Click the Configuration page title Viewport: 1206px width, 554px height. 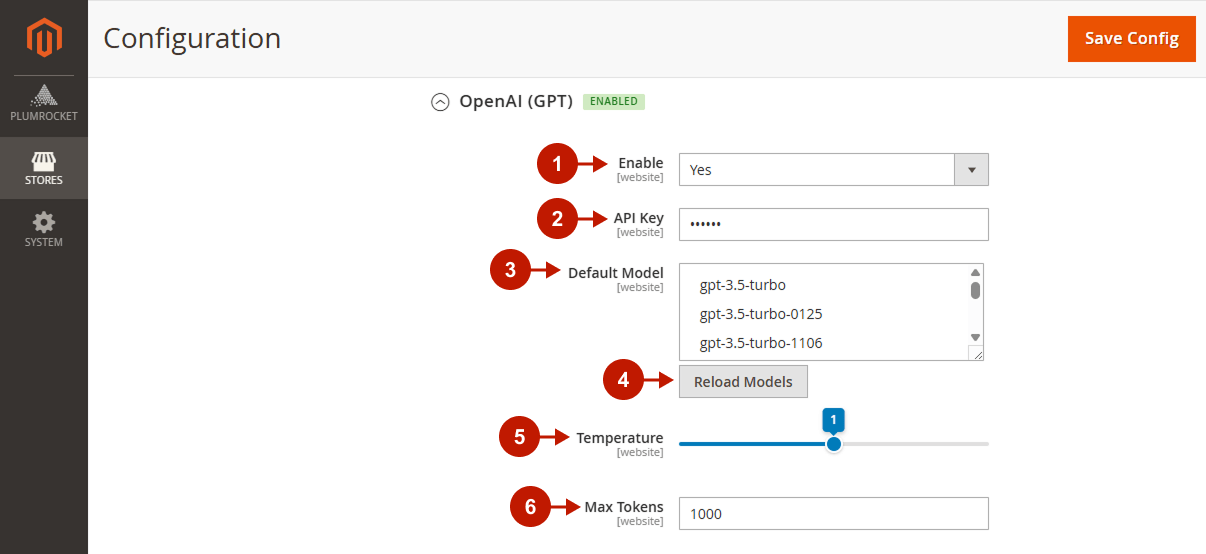tap(192, 38)
